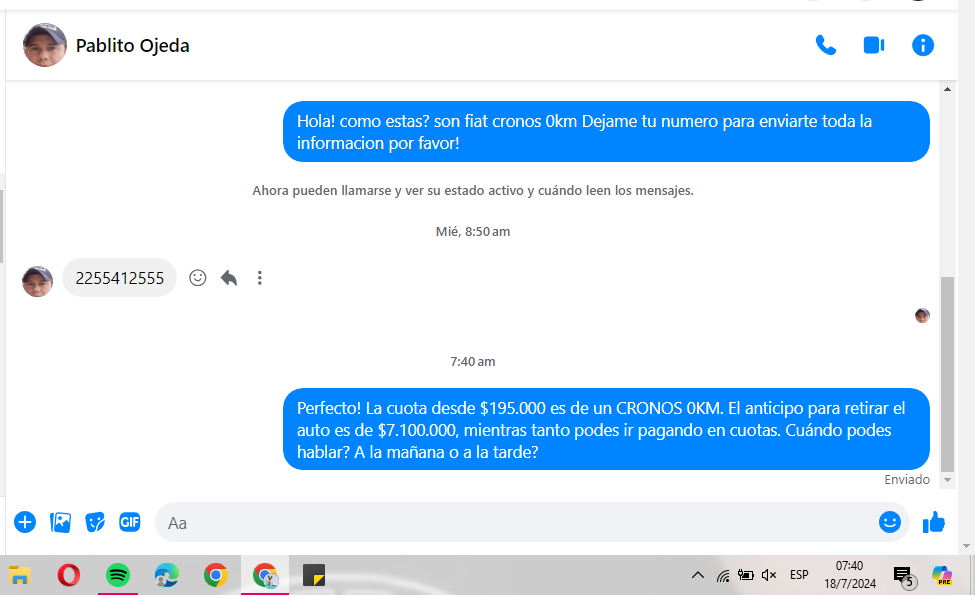
Task: Start a voice call with Pablito Ojeda
Action: pos(825,45)
